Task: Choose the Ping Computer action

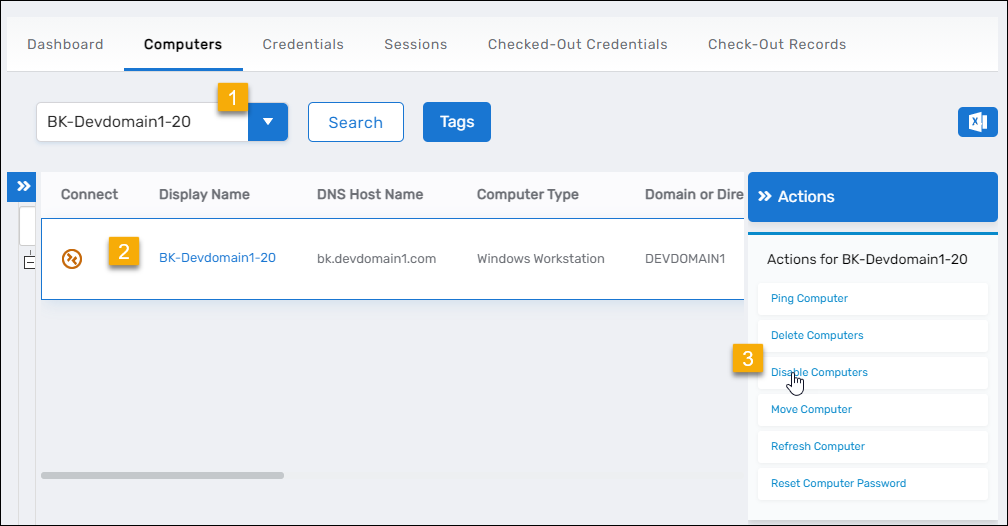Action: coord(809,299)
